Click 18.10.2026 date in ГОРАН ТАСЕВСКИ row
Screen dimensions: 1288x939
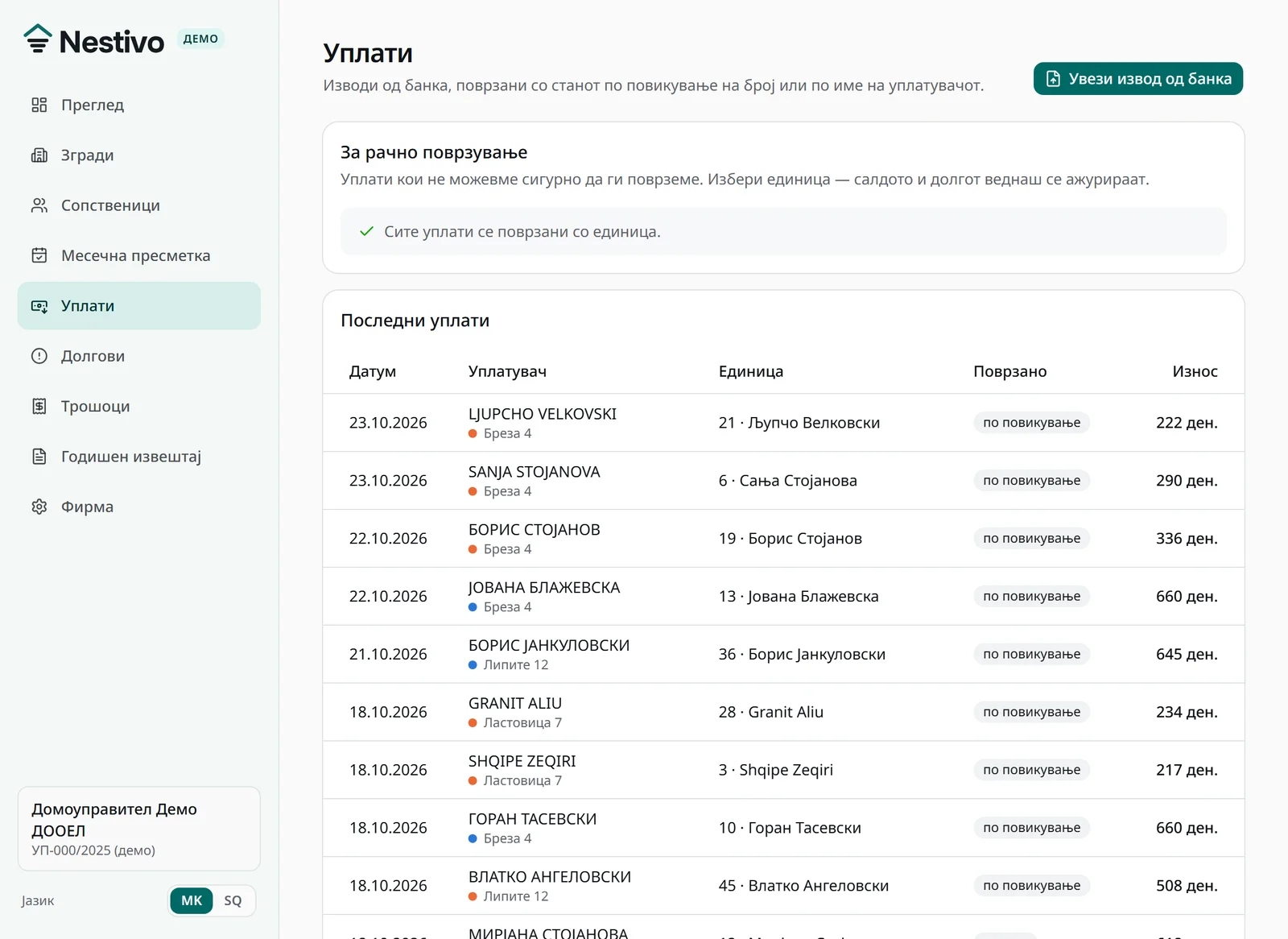pyautogui.click(x=388, y=828)
